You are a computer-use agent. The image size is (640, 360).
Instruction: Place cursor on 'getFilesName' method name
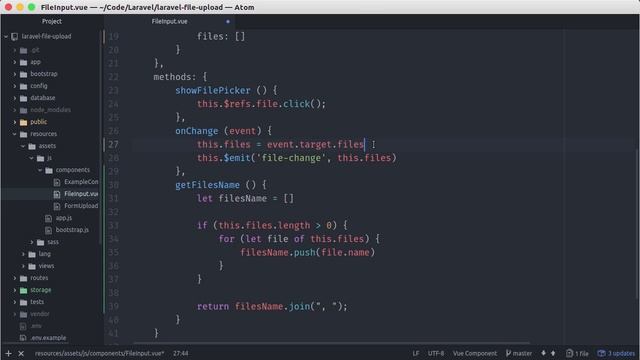207,185
